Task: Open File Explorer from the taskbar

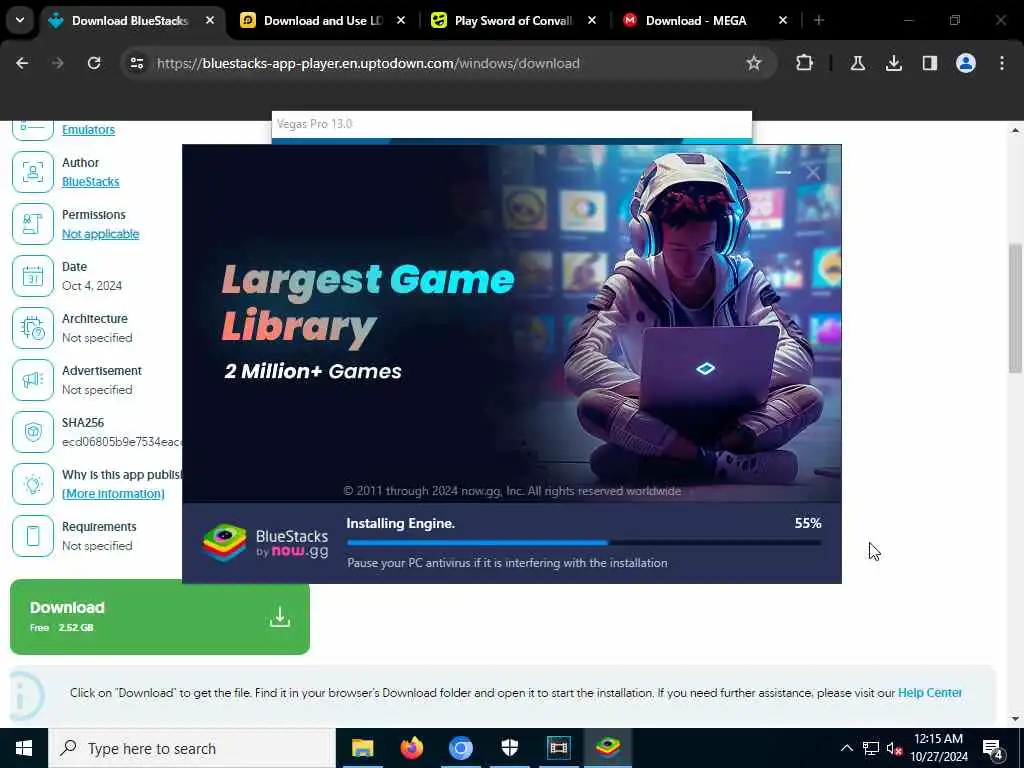Action: pos(362,748)
